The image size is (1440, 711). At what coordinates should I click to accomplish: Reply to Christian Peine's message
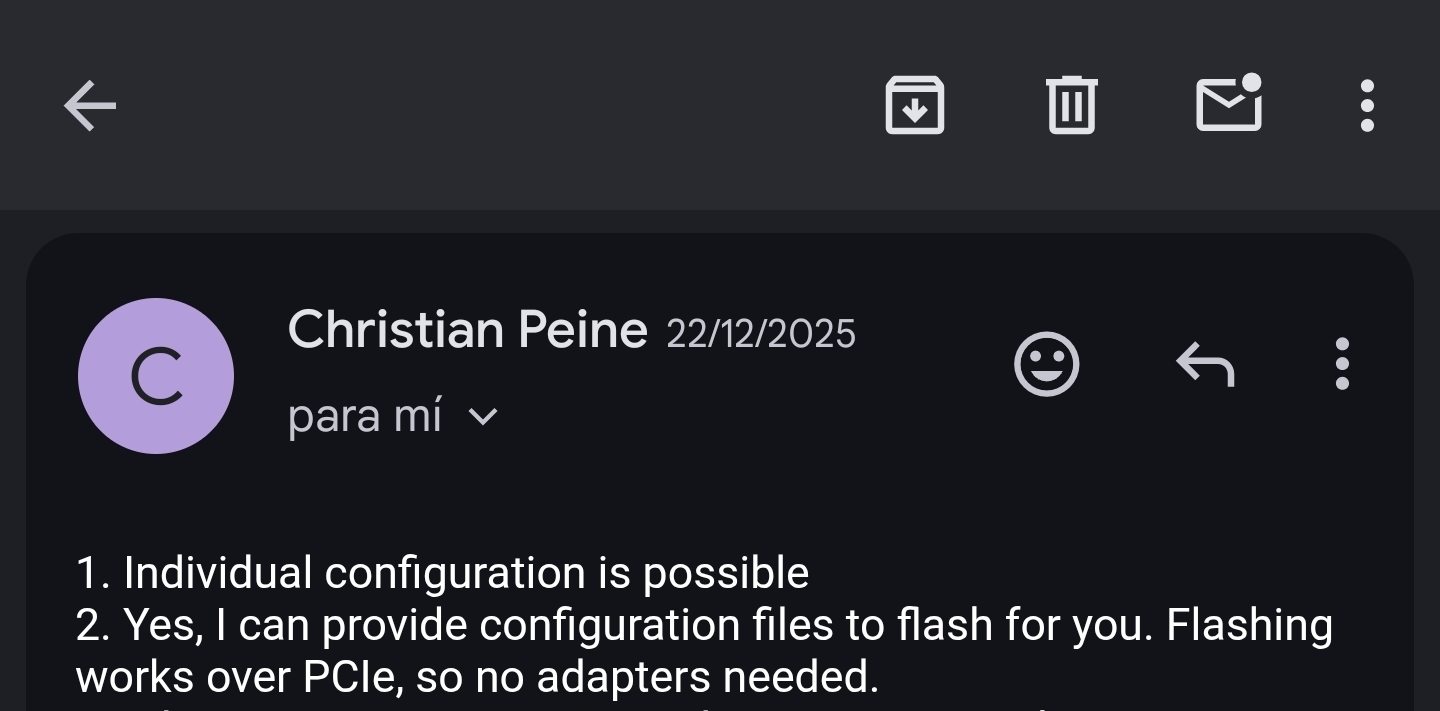coord(1205,364)
